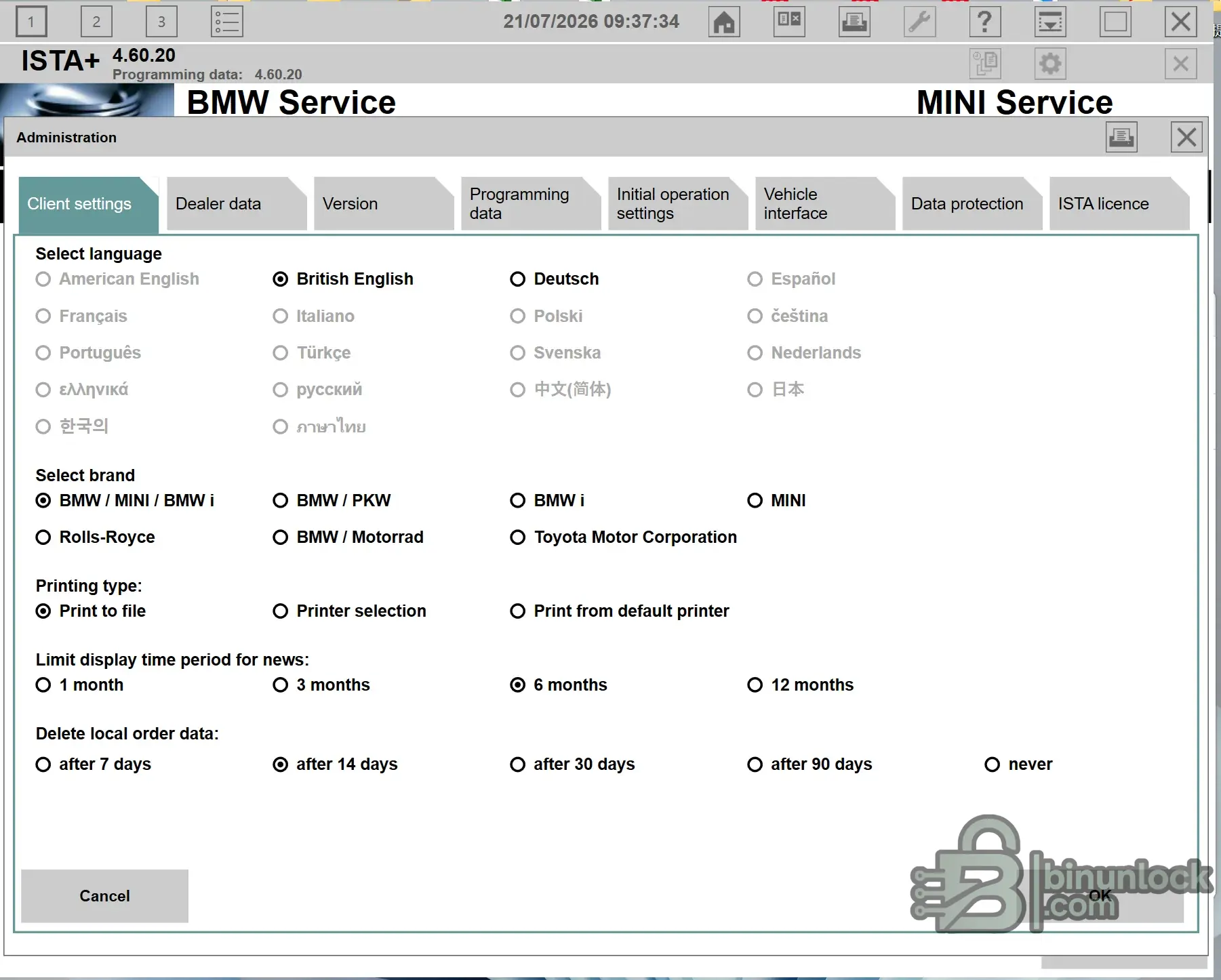
Task: Switch to Initial operation settings tab
Action: click(x=678, y=204)
